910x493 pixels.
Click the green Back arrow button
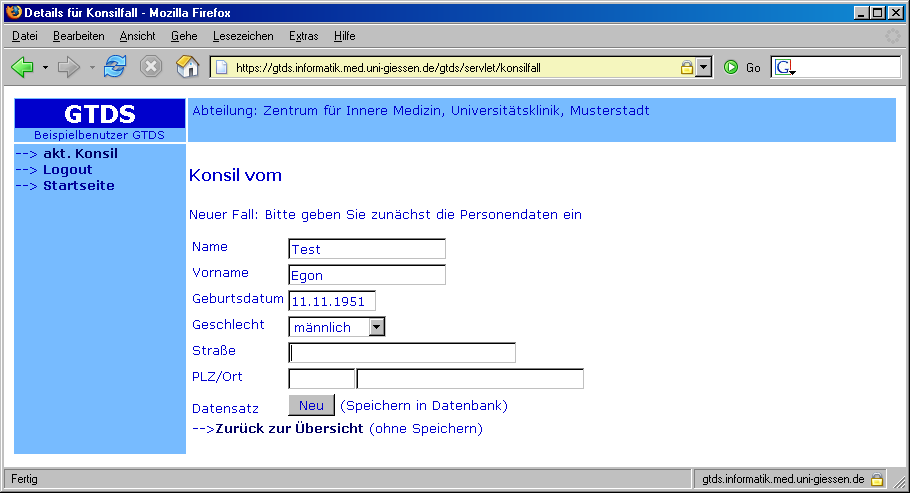tap(23, 67)
